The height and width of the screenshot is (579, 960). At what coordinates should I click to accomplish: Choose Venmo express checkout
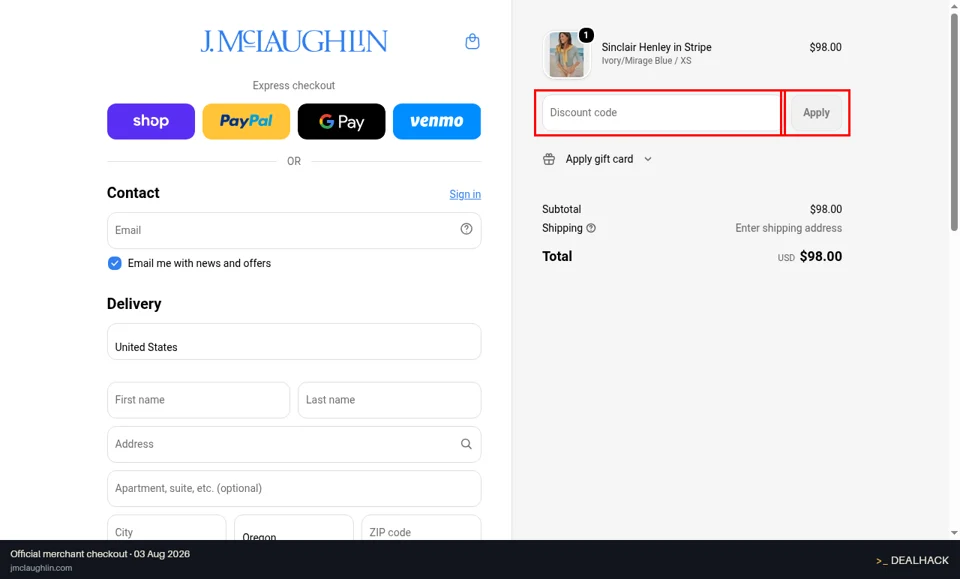tap(437, 121)
